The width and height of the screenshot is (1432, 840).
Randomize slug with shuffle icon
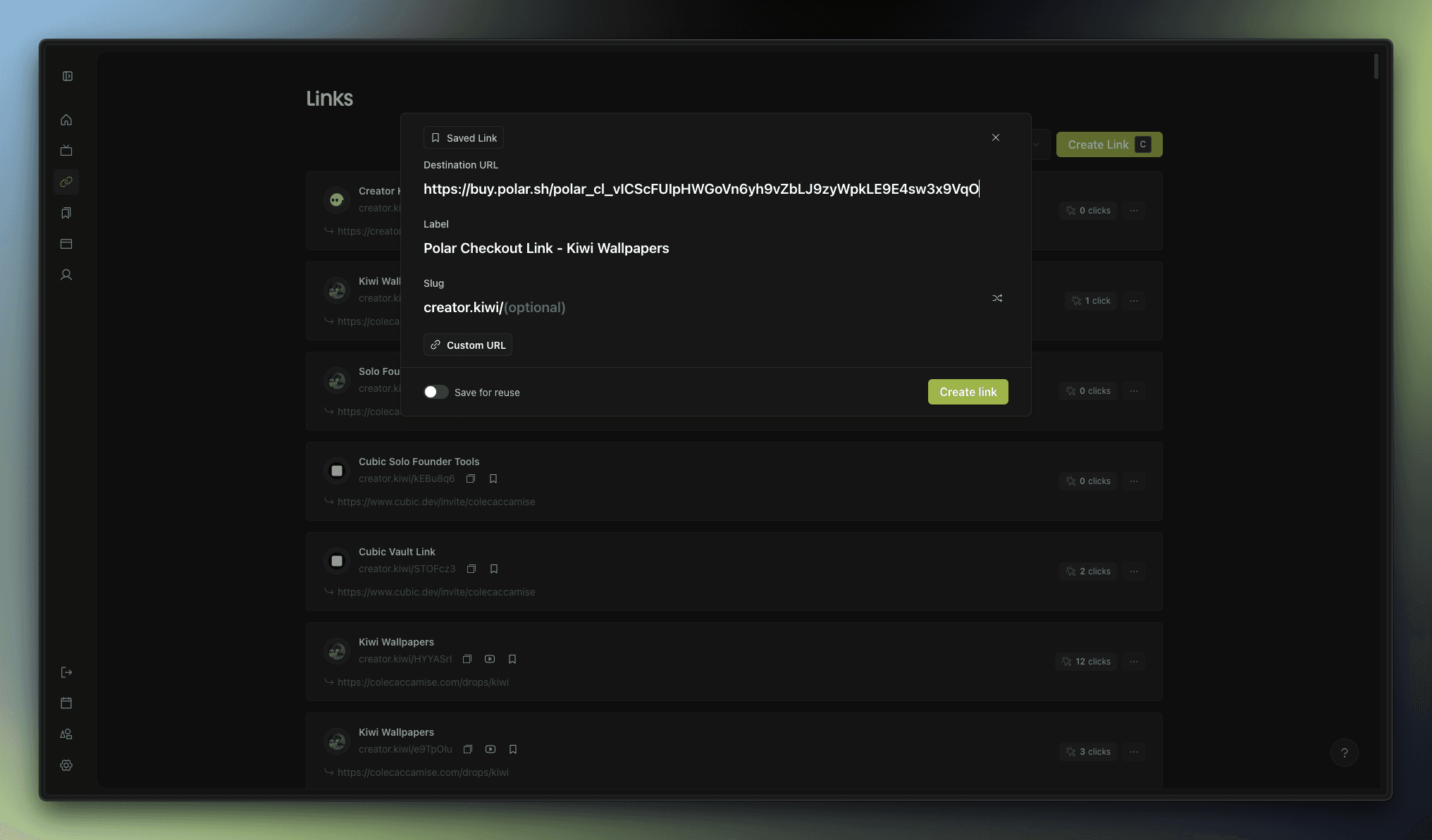[997, 298]
